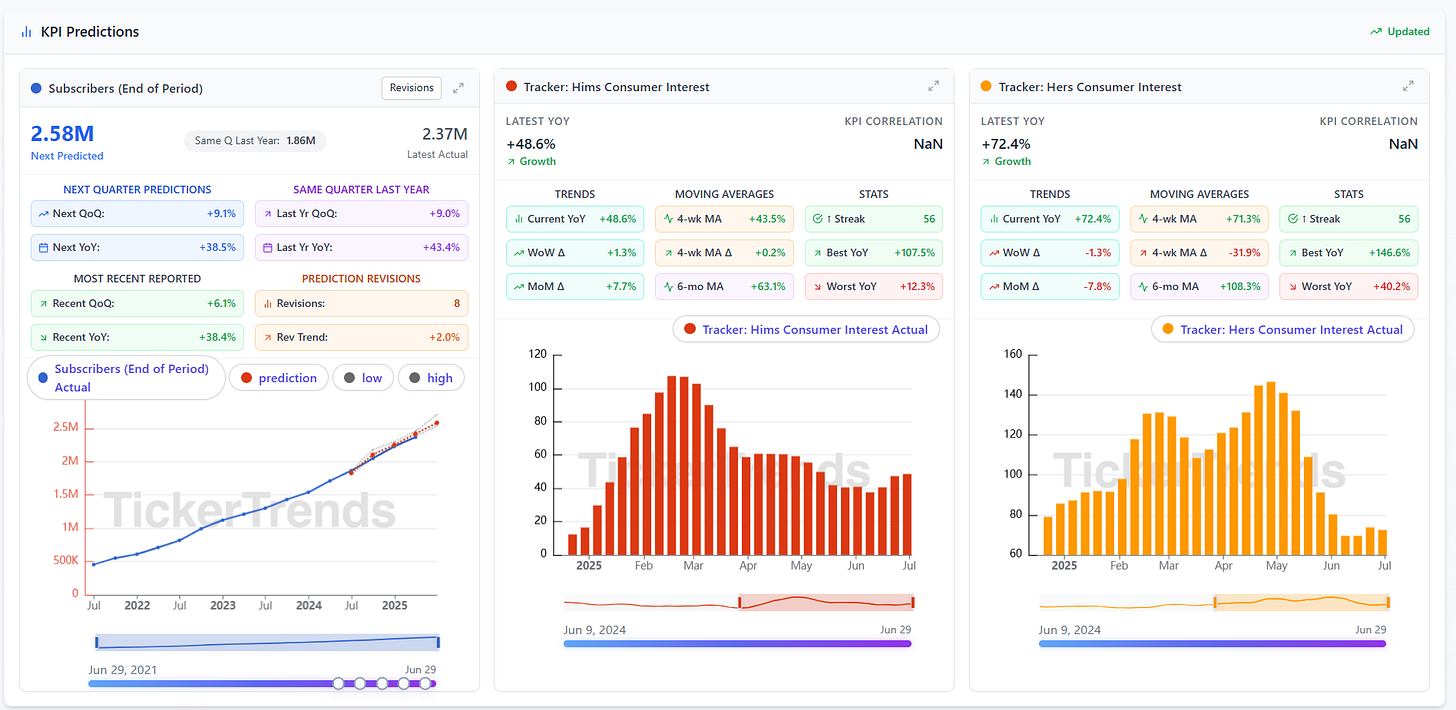
Task: Click the Same Q Last Year pill
Action: 255,141
